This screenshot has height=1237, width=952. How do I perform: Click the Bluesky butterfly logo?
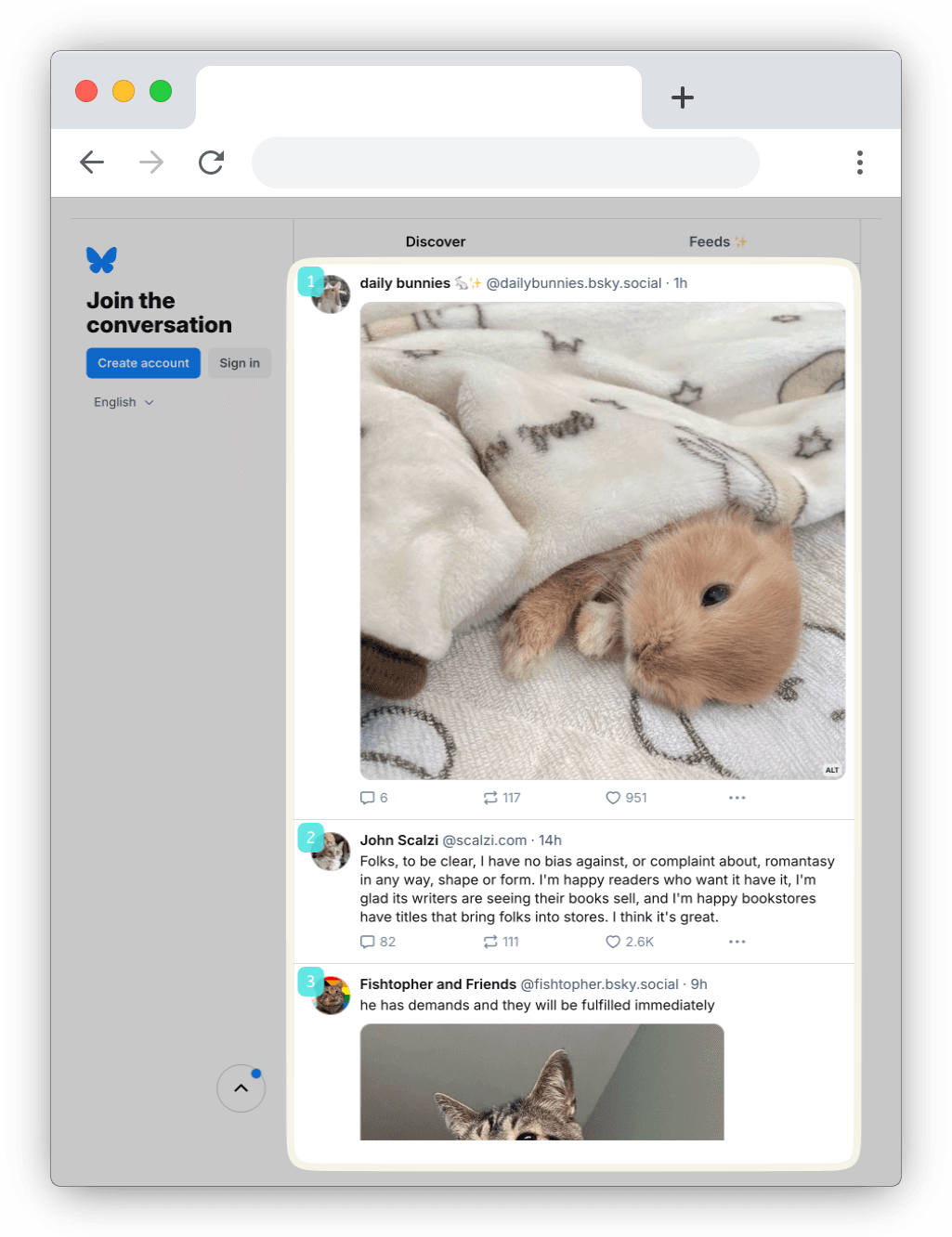(101, 259)
